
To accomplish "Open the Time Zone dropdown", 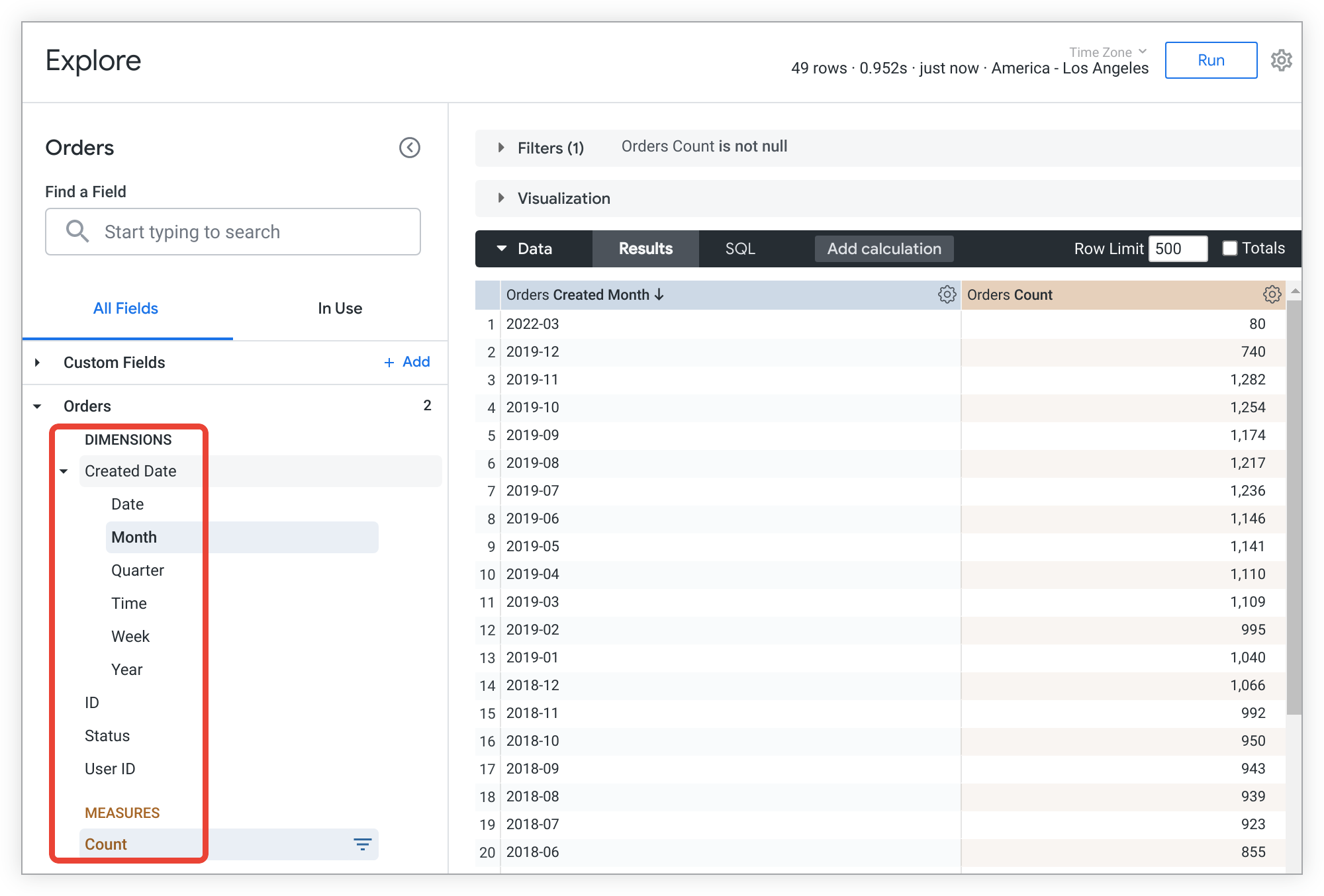I will [1108, 52].
